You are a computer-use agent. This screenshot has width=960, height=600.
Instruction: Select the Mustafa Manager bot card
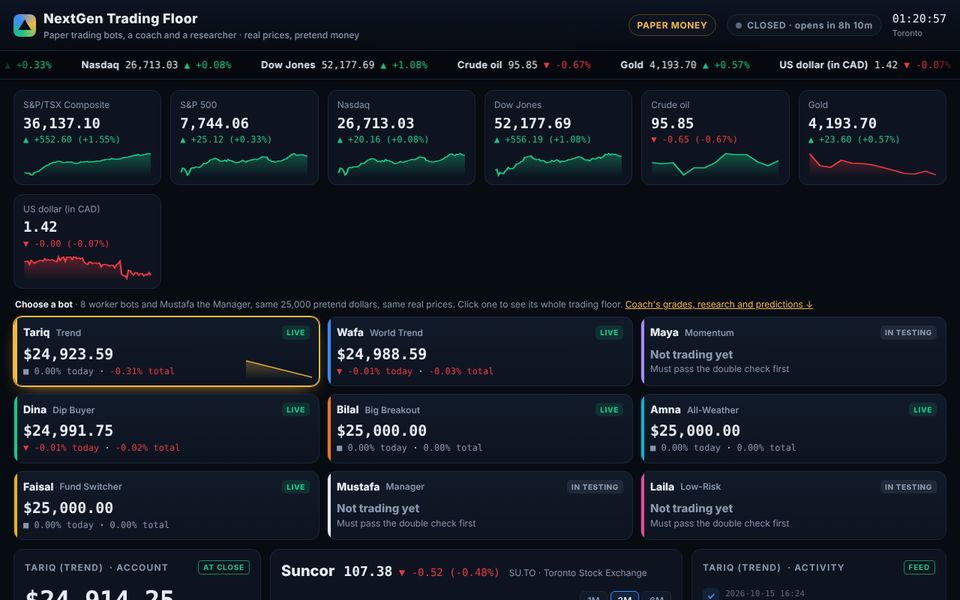pyautogui.click(x=480, y=506)
